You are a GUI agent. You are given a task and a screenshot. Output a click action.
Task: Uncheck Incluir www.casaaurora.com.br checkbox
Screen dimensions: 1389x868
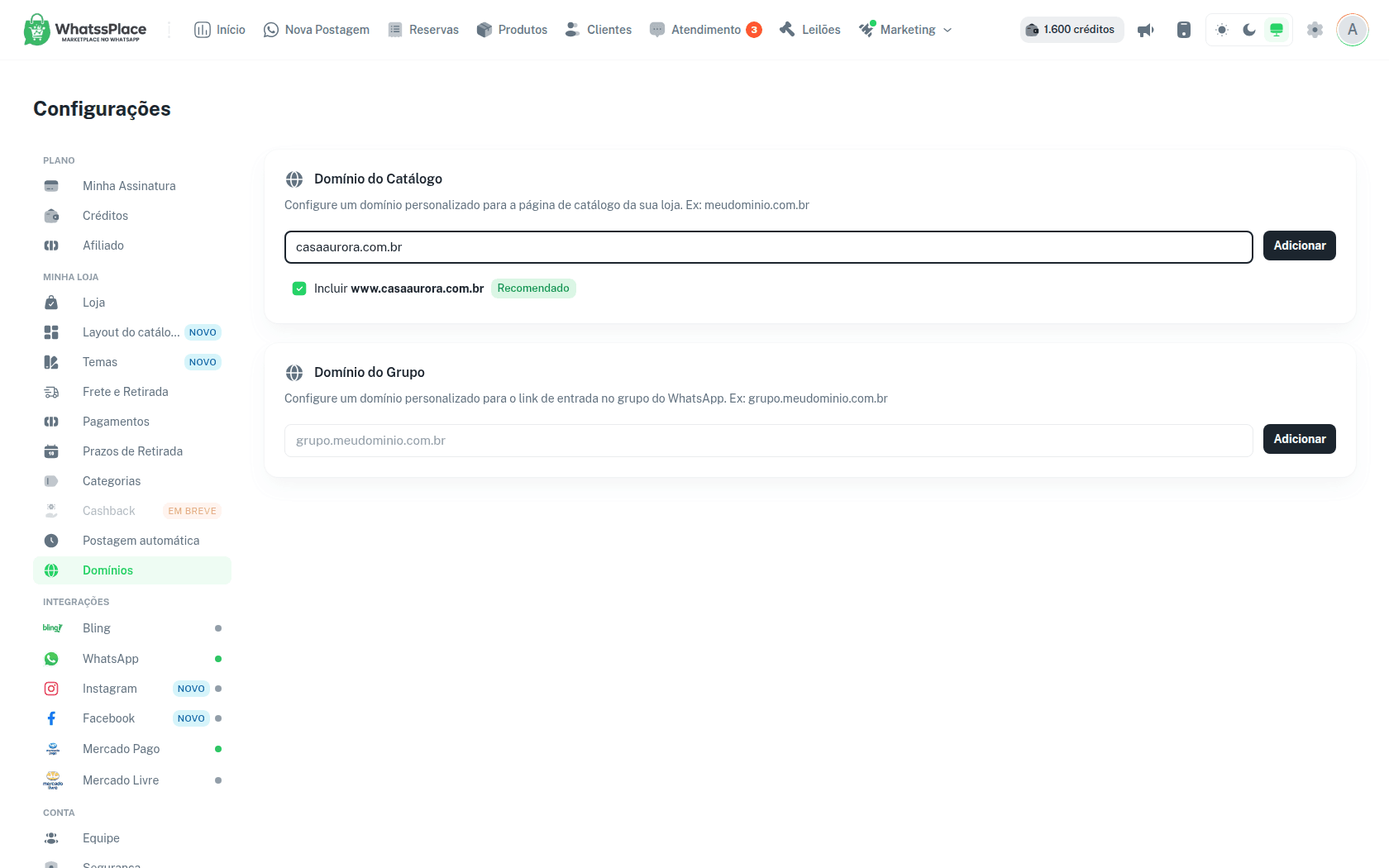[299, 289]
